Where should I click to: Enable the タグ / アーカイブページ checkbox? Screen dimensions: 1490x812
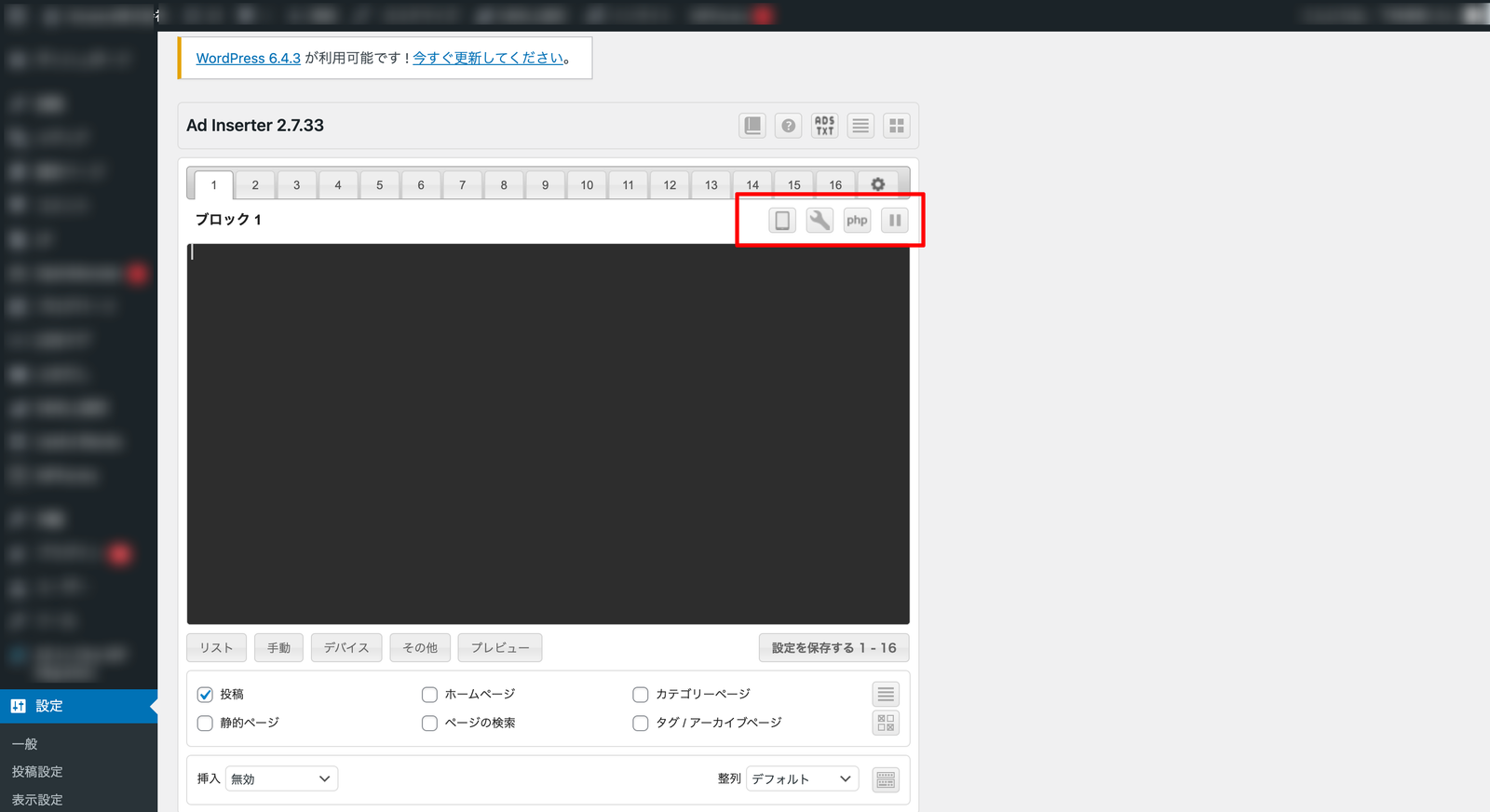click(641, 724)
